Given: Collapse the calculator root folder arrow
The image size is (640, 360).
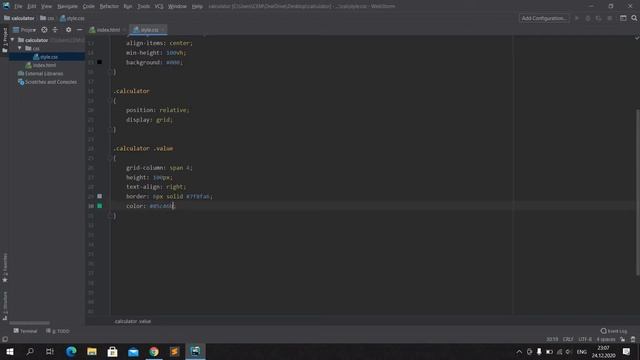Looking at the screenshot, I should pos(13,40).
